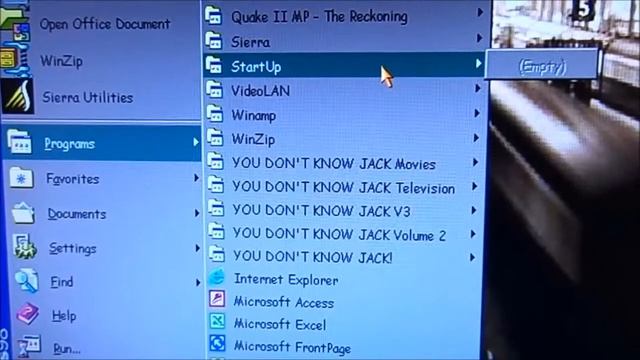Click the Microsoft Excel icon
This screenshot has height=360, width=640.
[x=217, y=321]
